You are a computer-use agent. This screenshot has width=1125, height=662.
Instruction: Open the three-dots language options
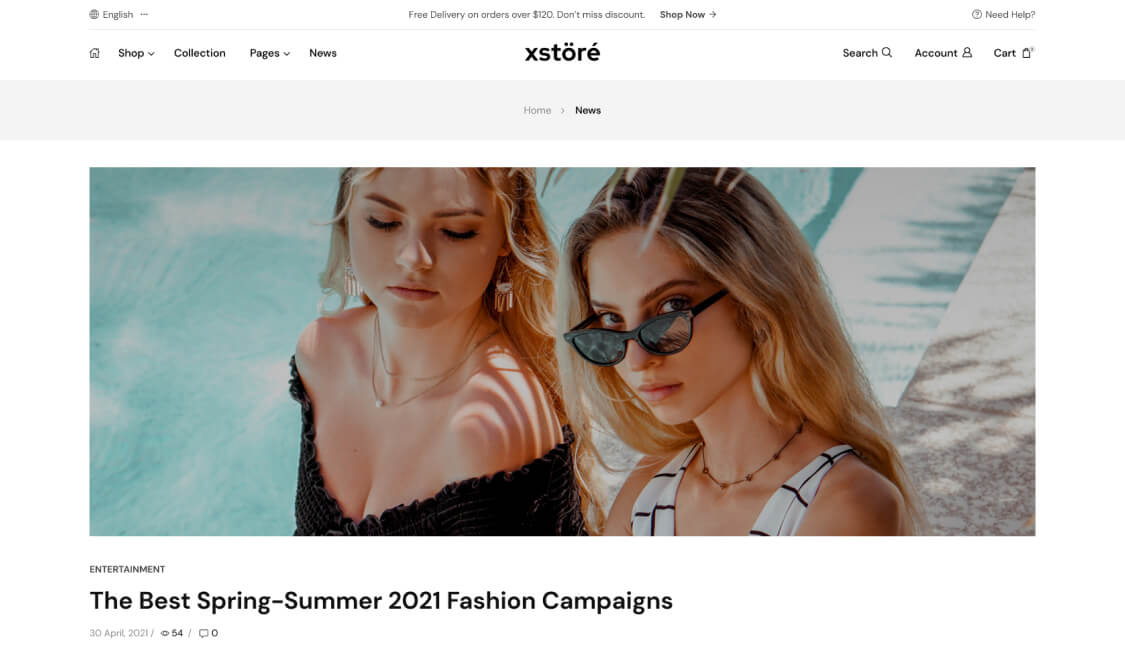(x=144, y=14)
